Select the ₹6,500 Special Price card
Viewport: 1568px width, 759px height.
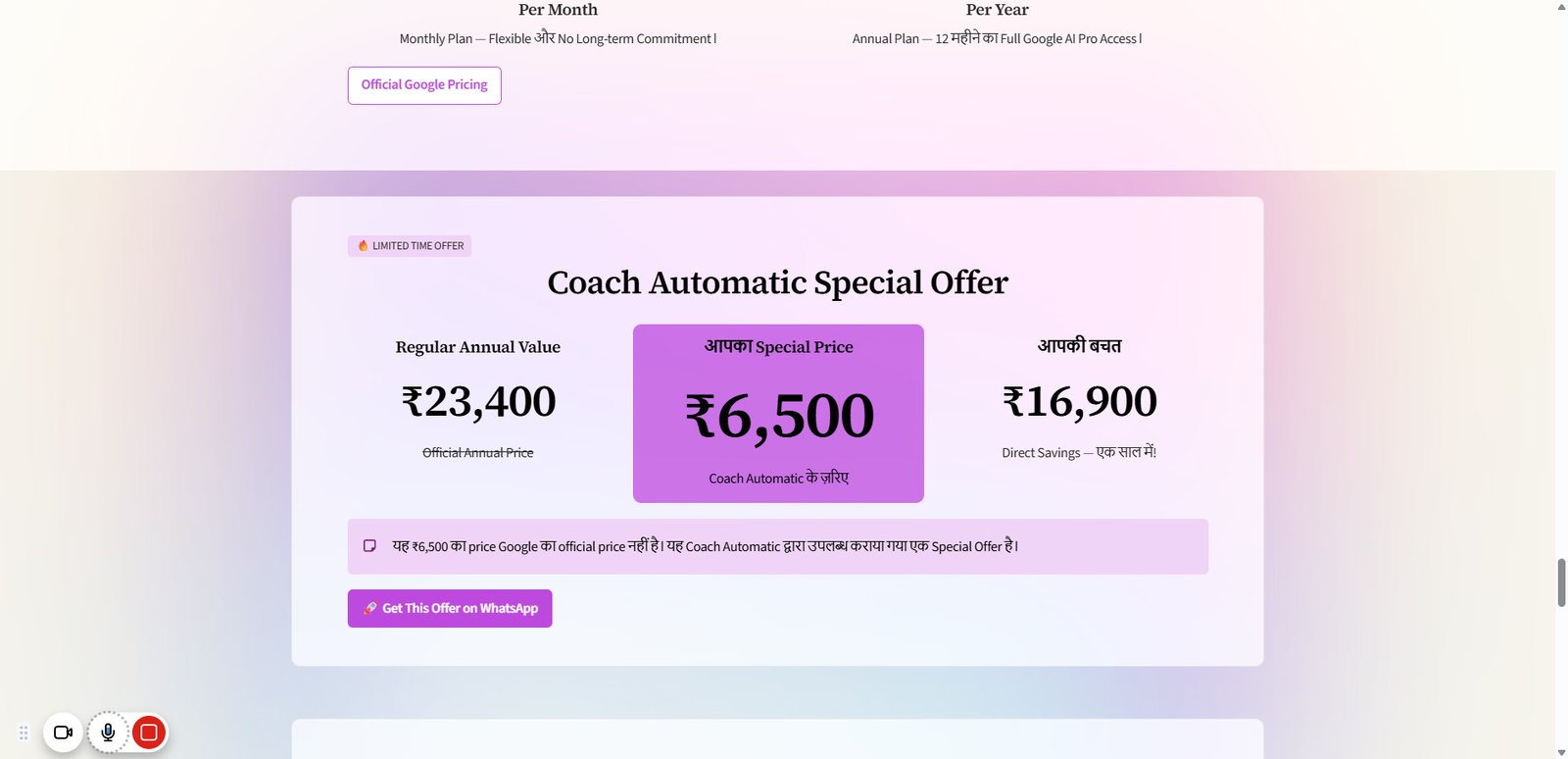tap(778, 414)
